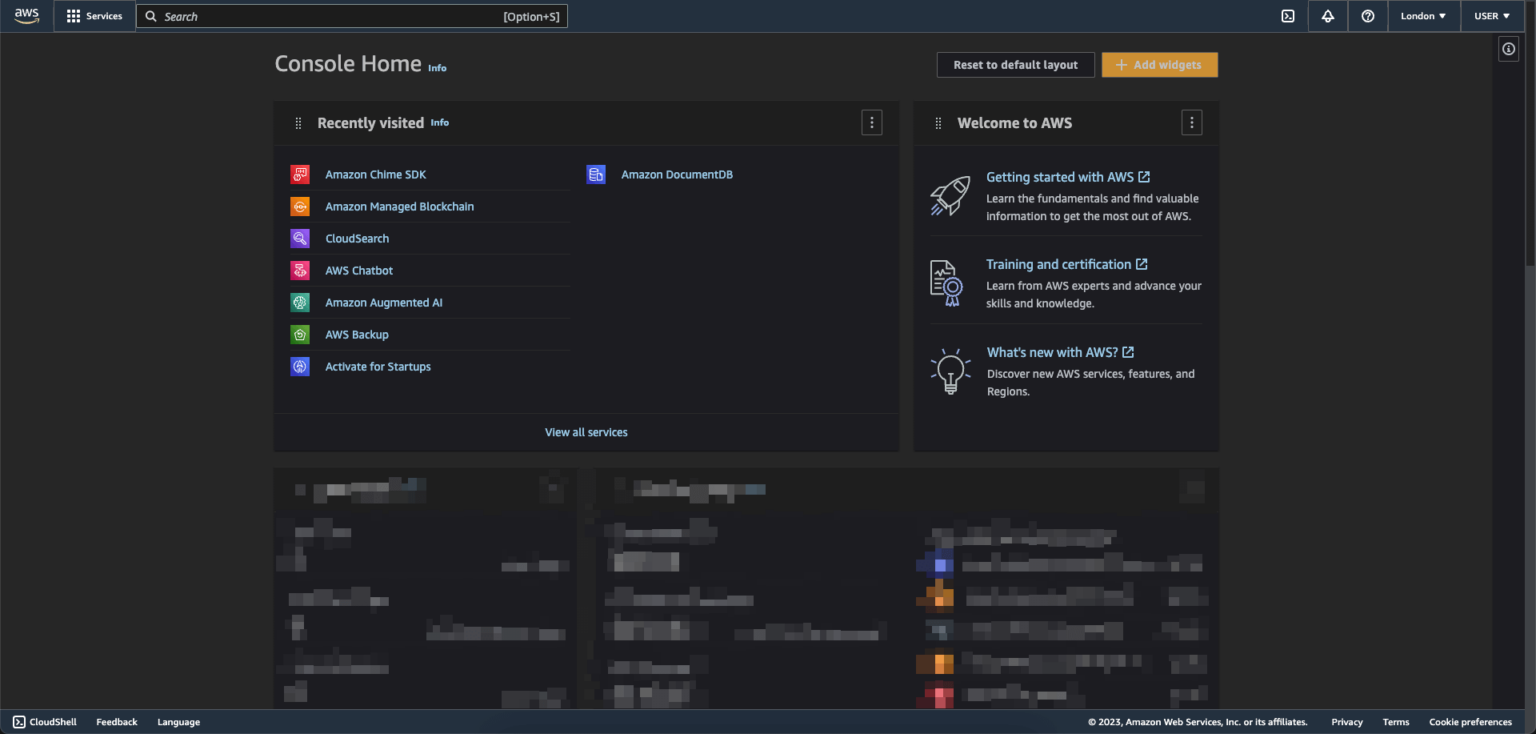Screen dimensions: 1536x734
Task: Click the CloudShell icon in the bottom status bar
Action: point(18,721)
